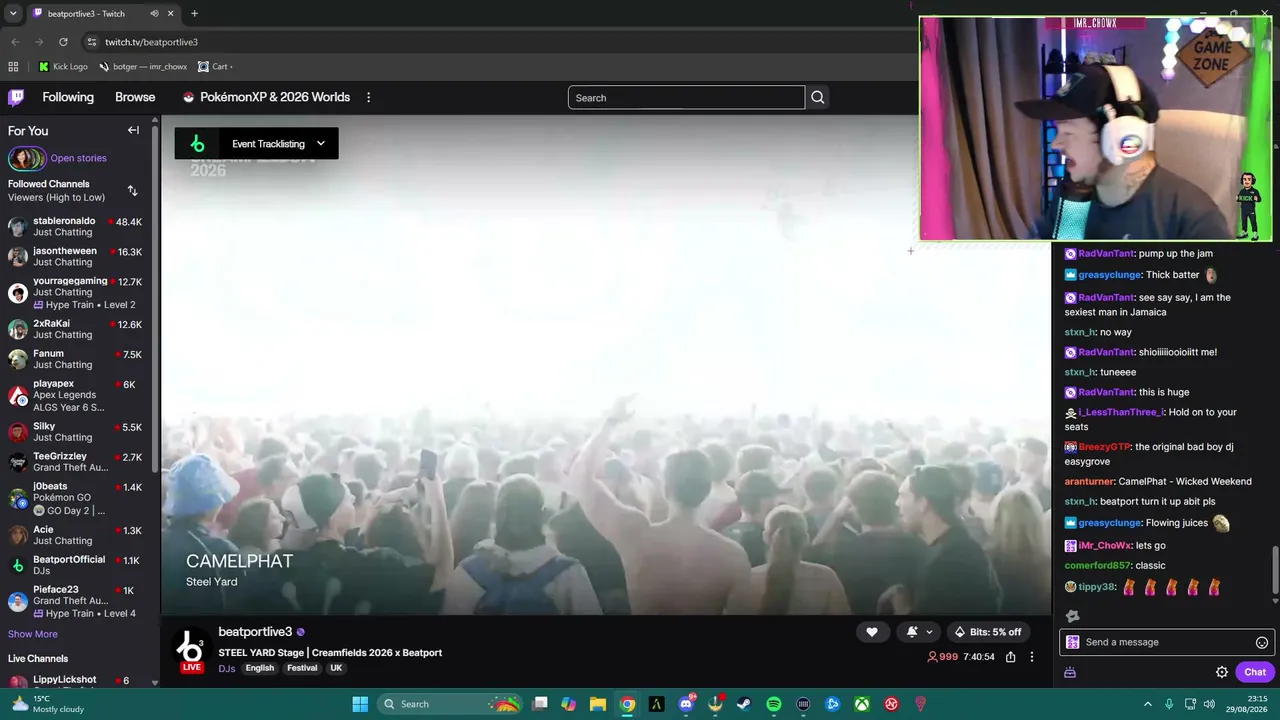The image size is (1280, 720).
Task: Open Pieface23 channel in sidebar
Action: [x=75, y=601]
